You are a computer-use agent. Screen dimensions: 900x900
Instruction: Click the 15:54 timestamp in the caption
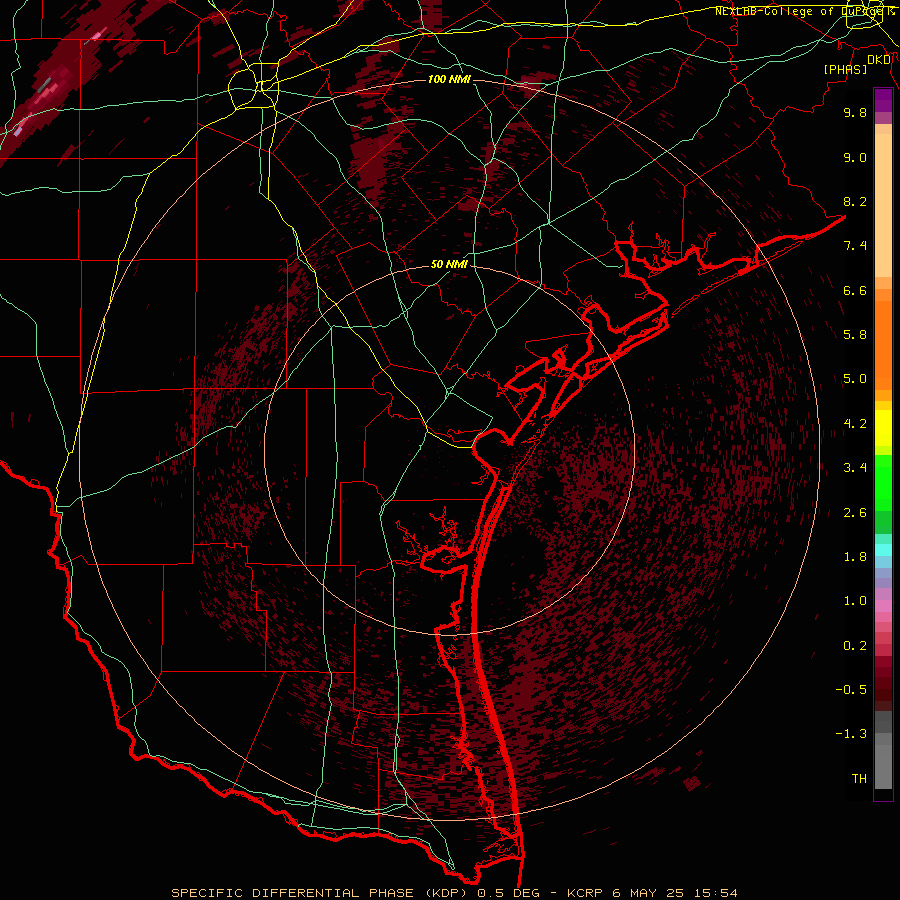tap(717, 893)
